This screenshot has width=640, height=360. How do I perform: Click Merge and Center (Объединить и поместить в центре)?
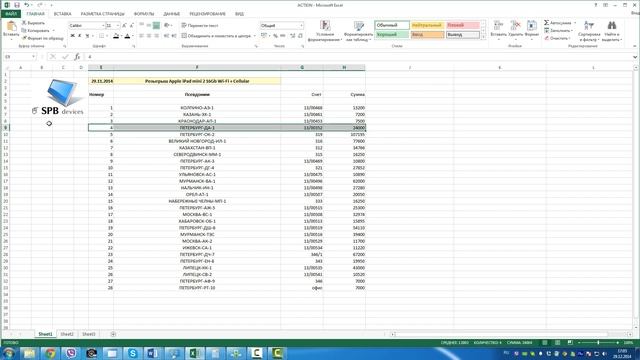click(216, 36)
